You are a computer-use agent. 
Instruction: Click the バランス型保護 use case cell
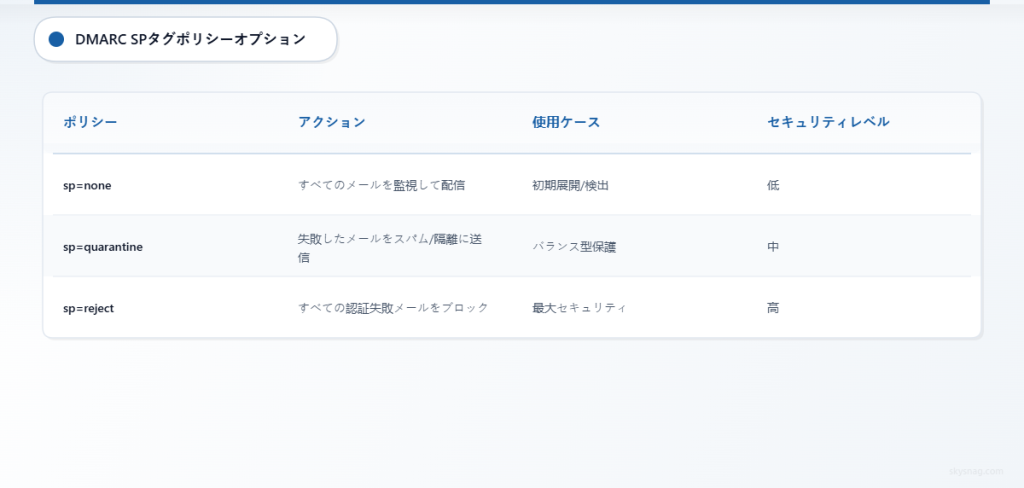574,247
